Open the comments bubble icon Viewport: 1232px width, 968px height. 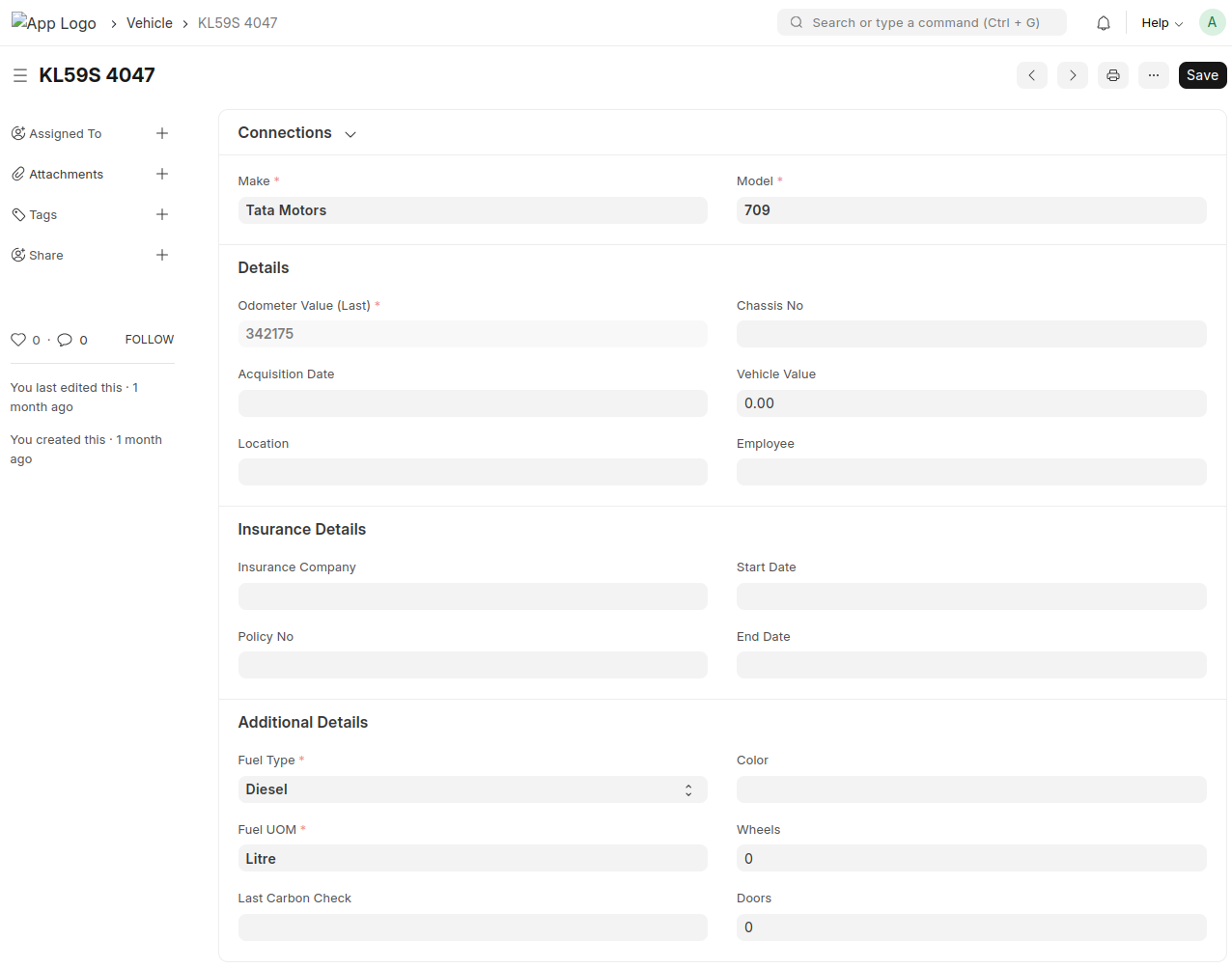[65, 340]
